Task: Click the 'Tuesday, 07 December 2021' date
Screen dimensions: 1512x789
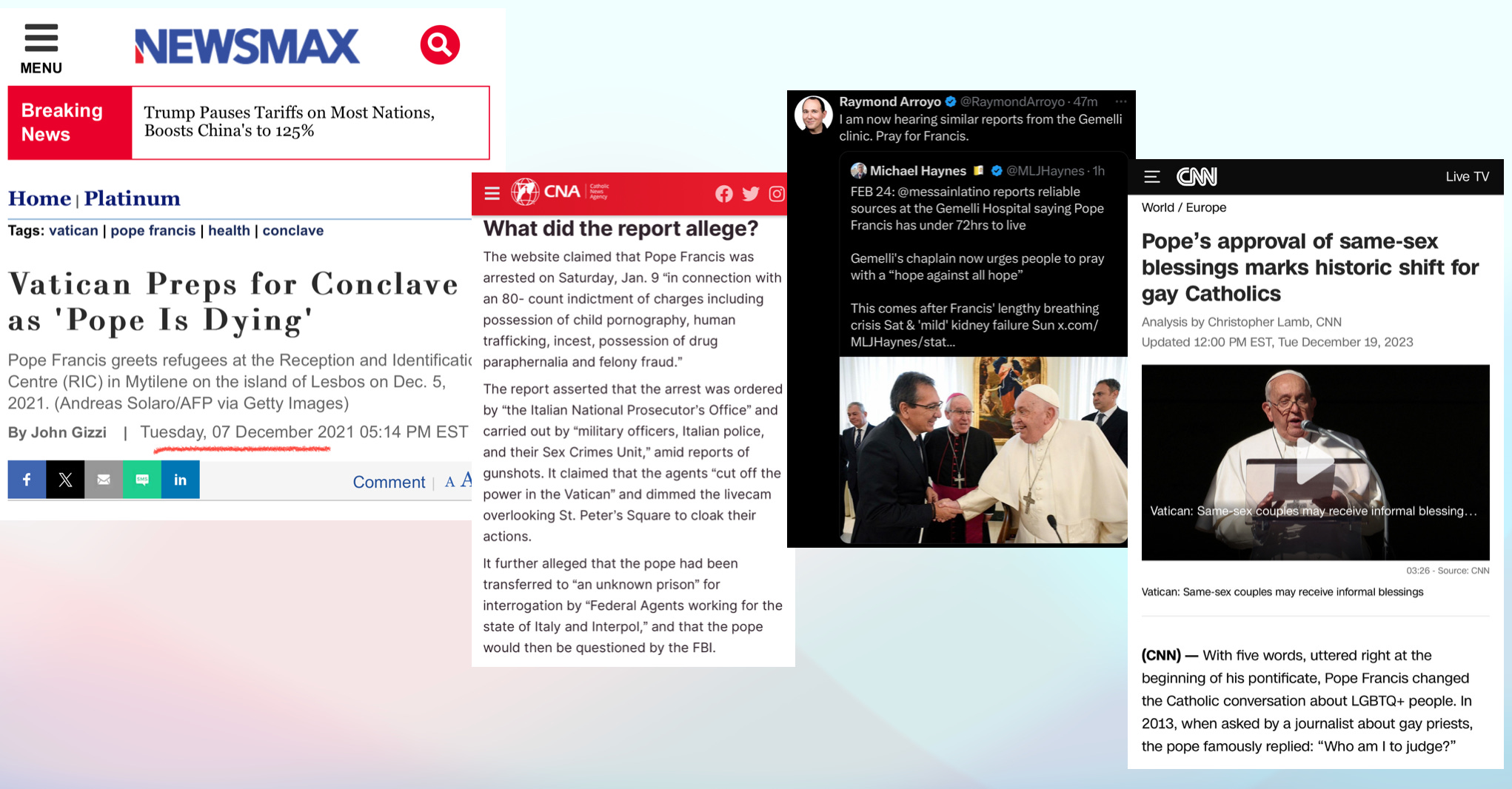Action: point(248,432)
